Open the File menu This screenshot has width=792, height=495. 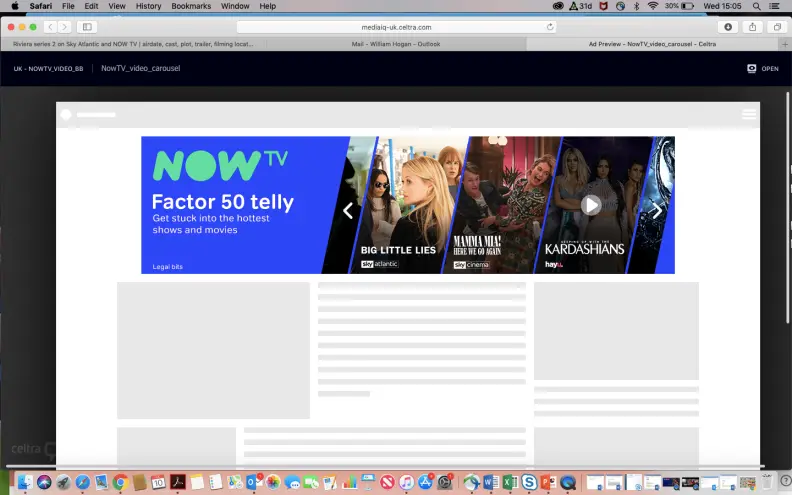coord(68,6)
